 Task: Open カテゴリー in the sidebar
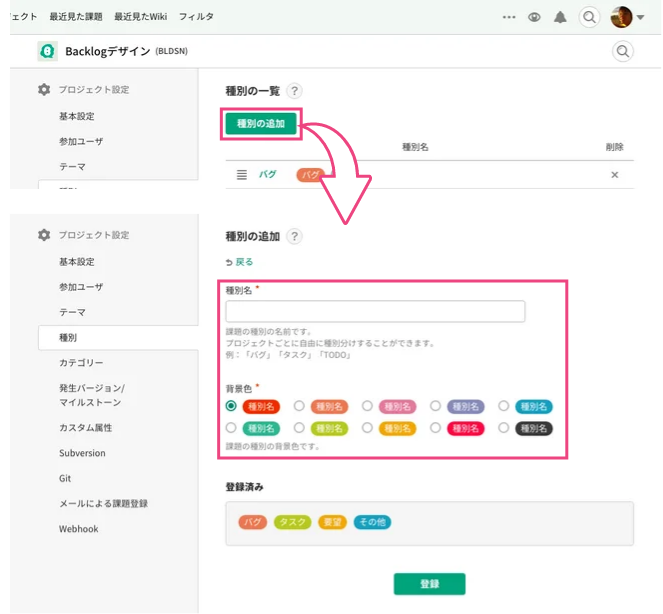pos(81,363)
